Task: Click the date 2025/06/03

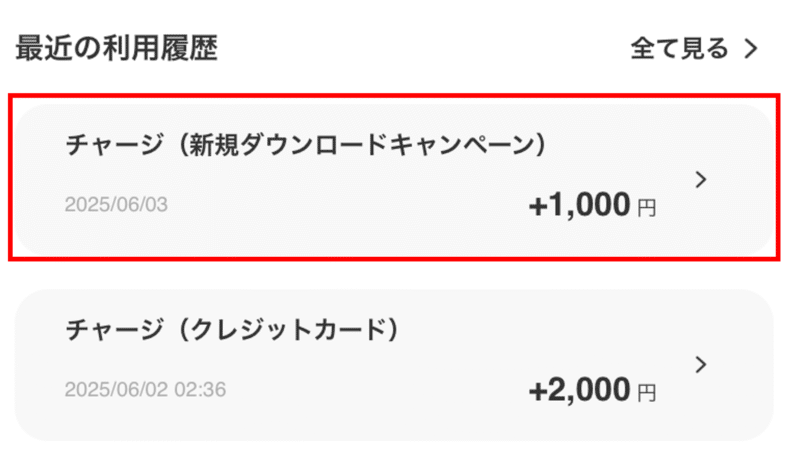Action: click(116, 205)
